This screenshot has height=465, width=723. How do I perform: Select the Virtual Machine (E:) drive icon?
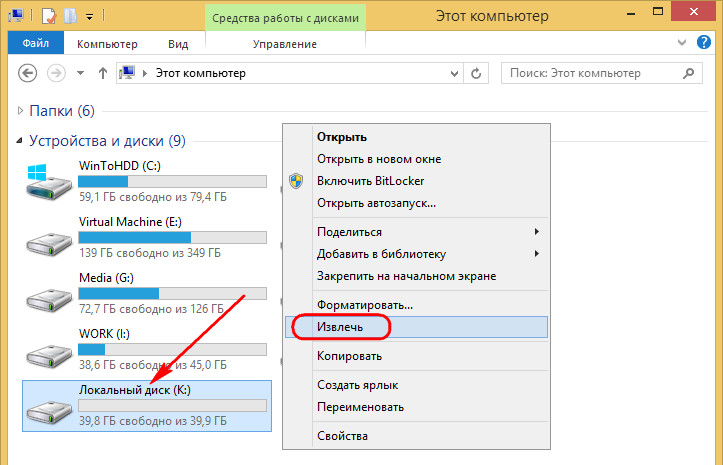coord(49,244)
